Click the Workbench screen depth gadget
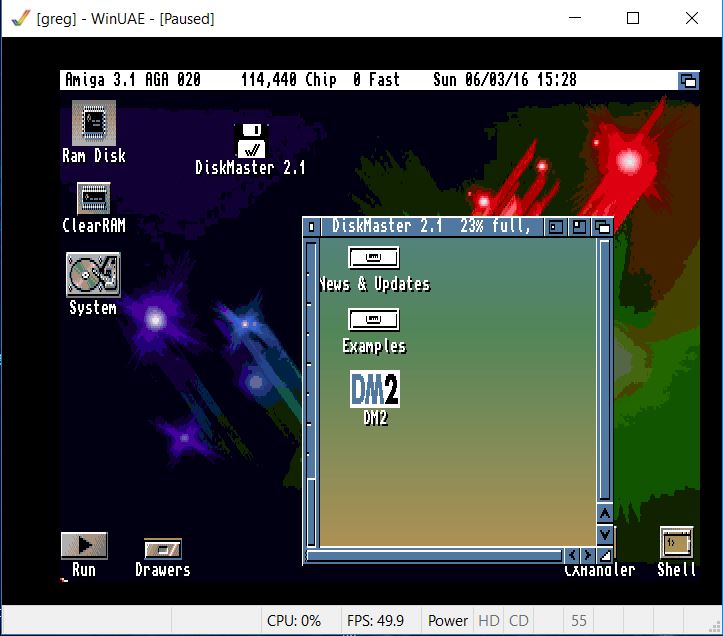Viewport: 723px width, 636px height. 688,81
